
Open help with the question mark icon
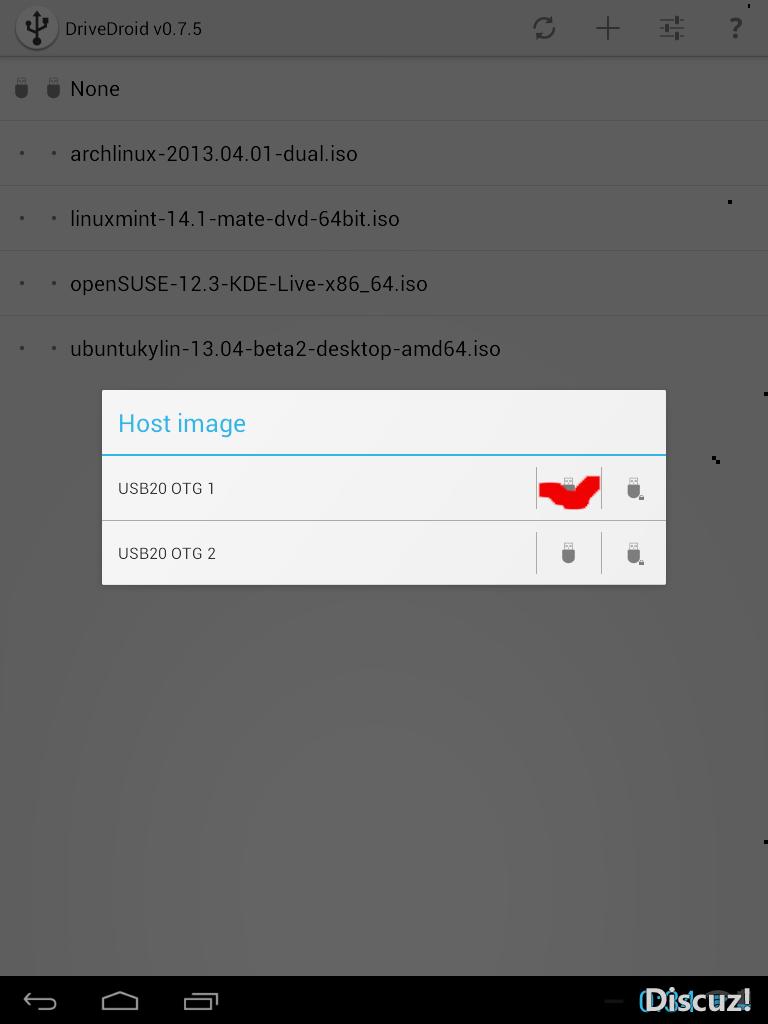click(735, 28)
